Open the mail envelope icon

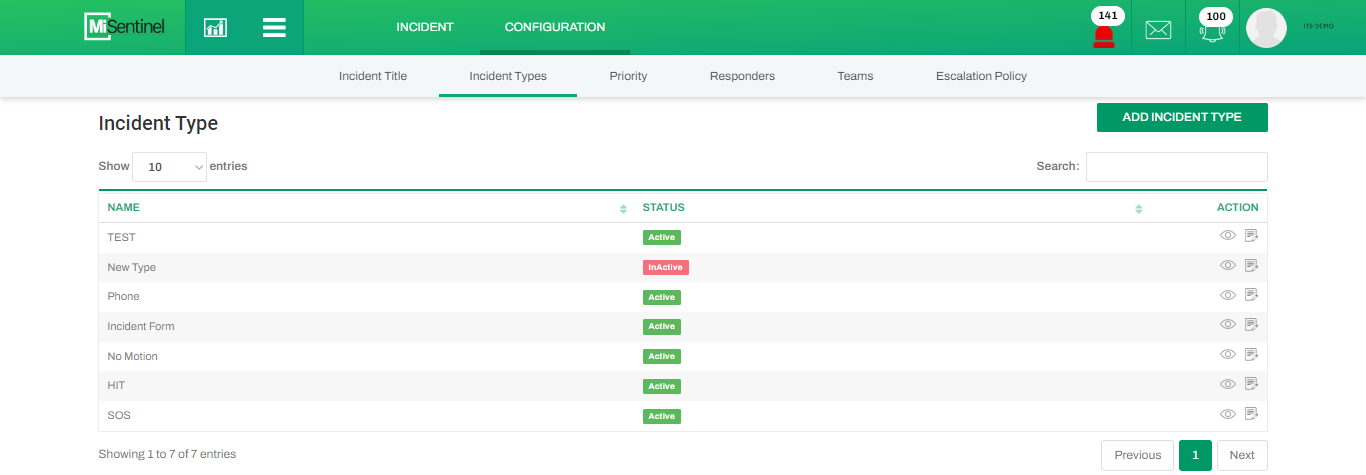point(1158,30)
